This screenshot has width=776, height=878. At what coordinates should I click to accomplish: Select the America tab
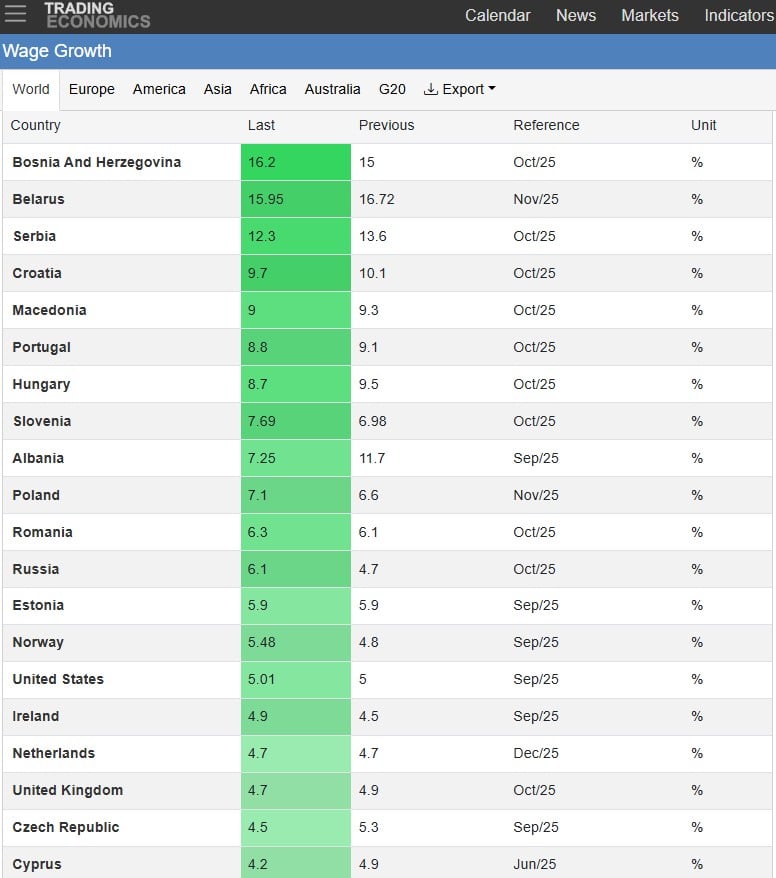click(159, 89)
